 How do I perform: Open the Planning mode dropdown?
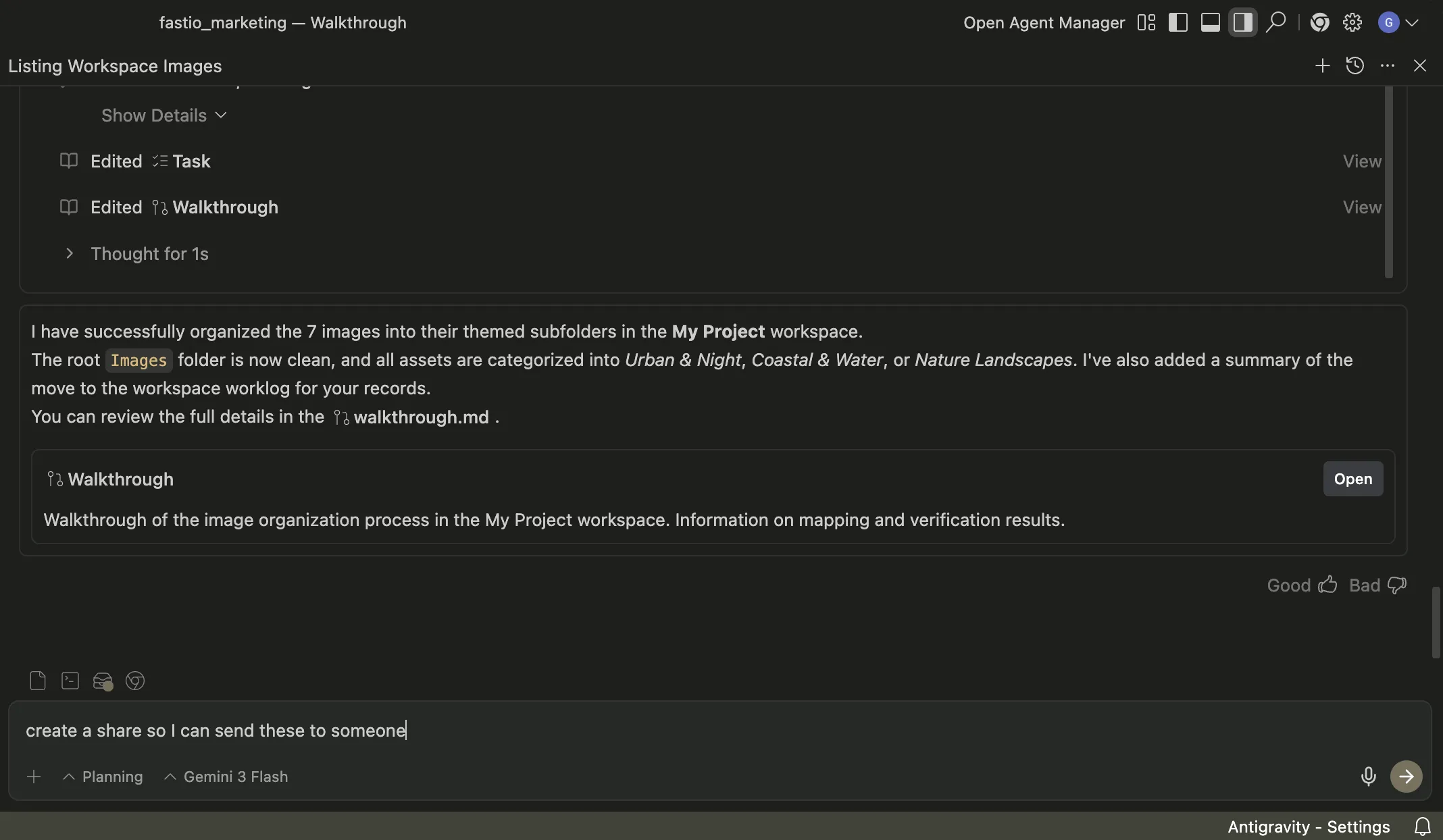coord(103,777)
